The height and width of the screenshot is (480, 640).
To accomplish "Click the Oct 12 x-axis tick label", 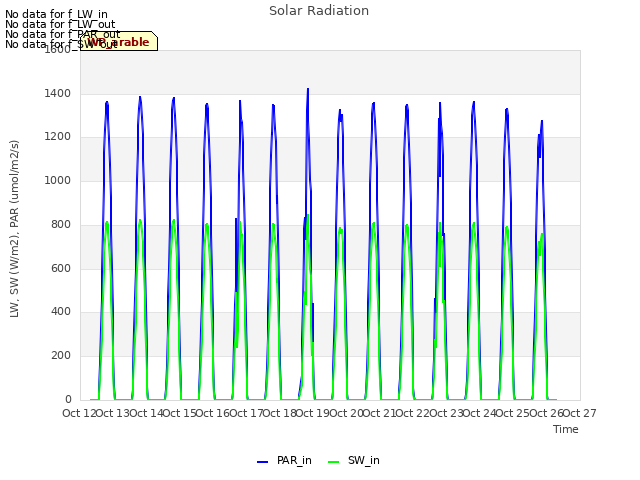I will pos(80,413).
